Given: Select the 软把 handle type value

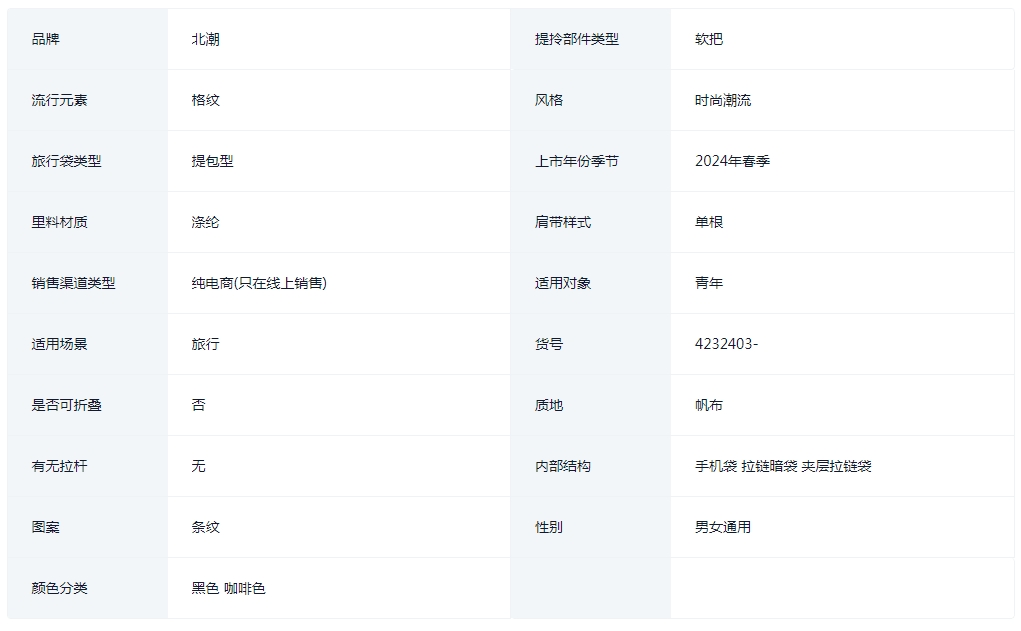Looking at the screenshot, I should click(x=708, y=39).
